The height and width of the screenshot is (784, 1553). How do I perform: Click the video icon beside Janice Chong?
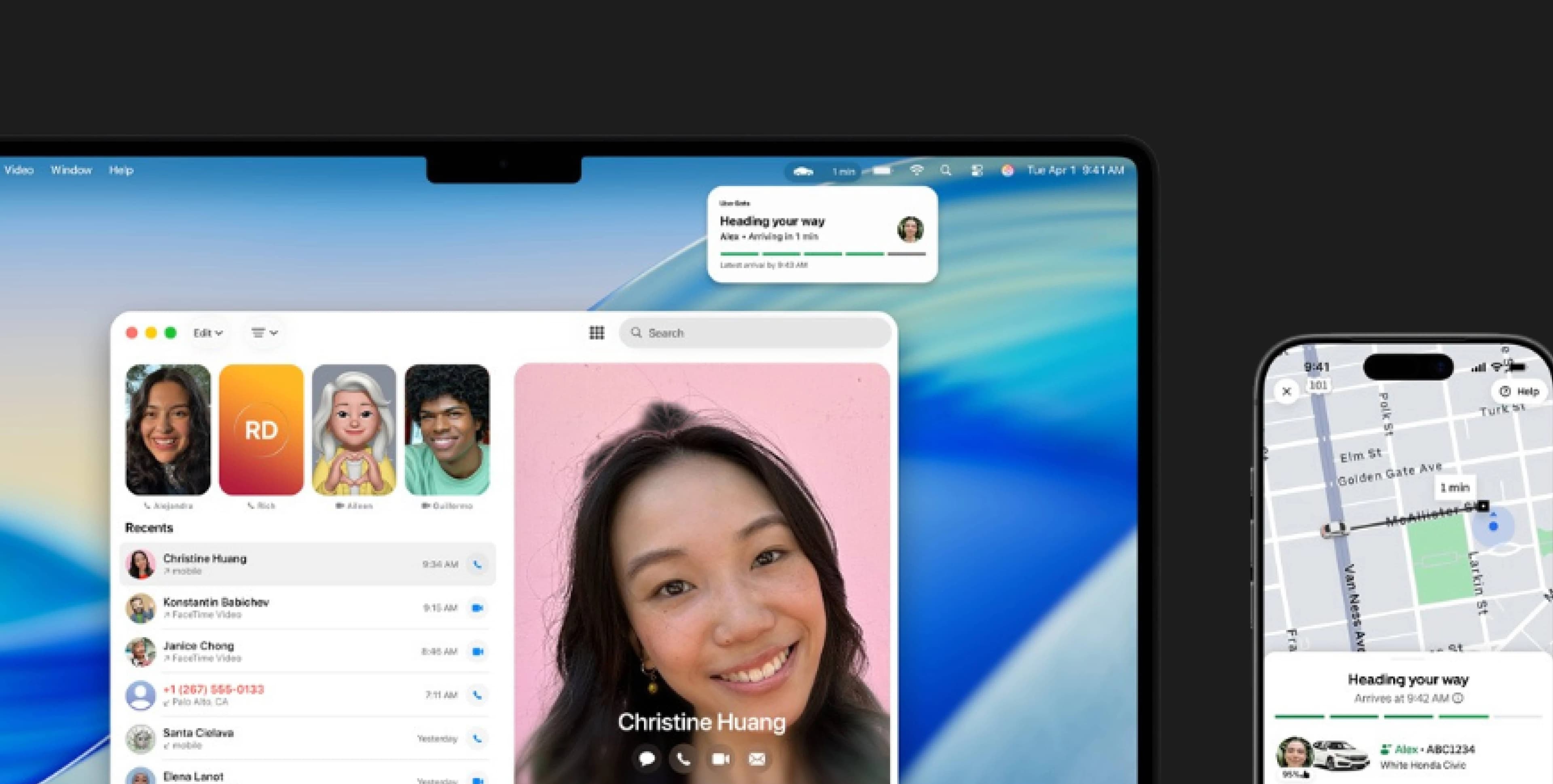point(478,651)
